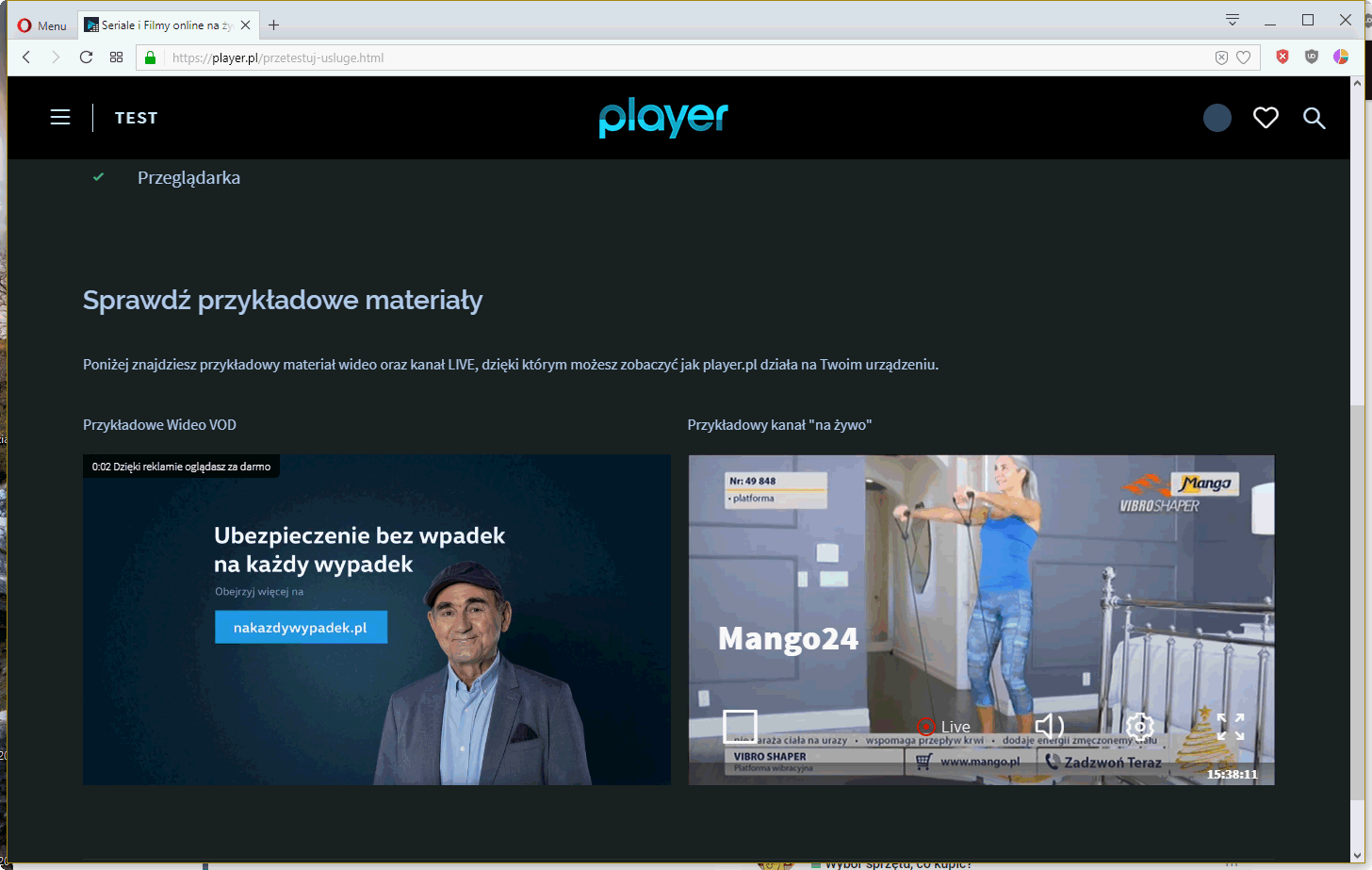Click the Przykładowy kanał "na żywo" label
1372x870 pixels.
pos(779,425)
